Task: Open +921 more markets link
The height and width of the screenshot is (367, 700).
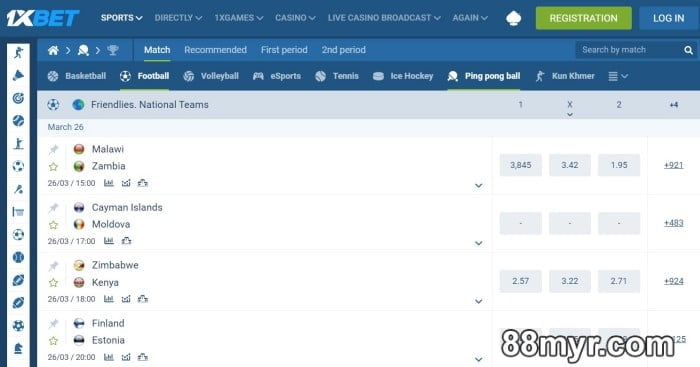Action: click(x=674, y=165)
